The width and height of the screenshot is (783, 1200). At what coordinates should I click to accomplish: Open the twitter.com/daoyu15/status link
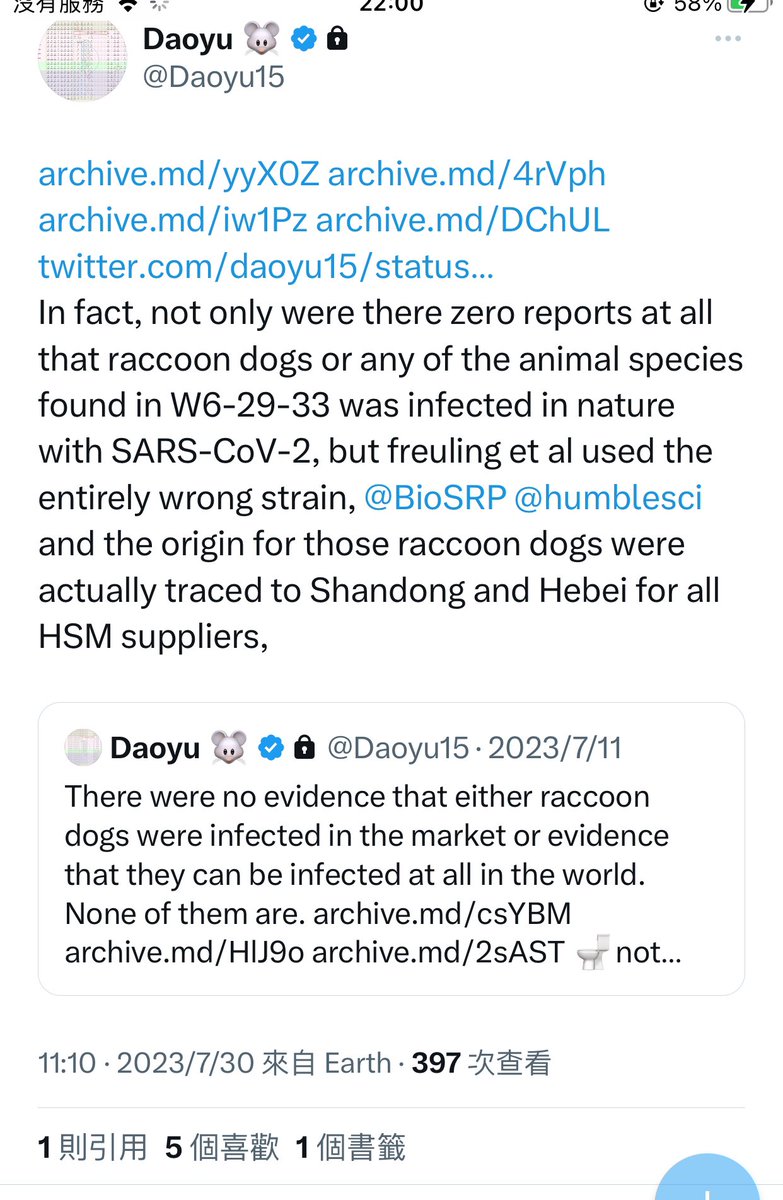point(267,267)
